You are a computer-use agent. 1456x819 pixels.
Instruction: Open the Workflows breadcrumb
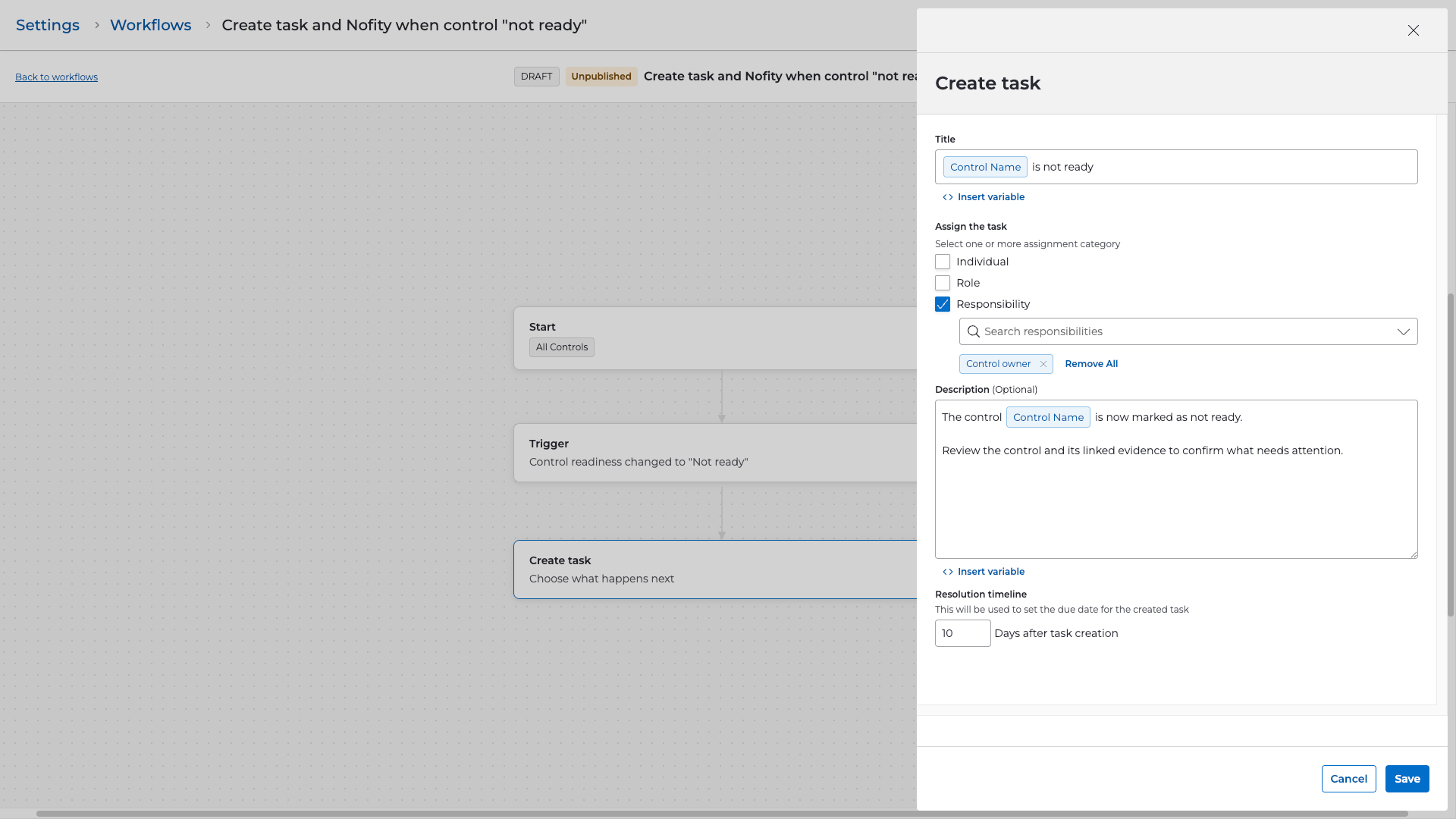click(150, 25)
